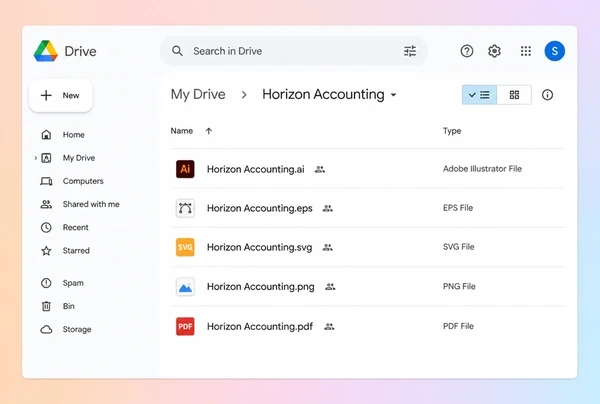Image resolution: width=600 pixels, height=404 pixels.
Task: Click the Shared with me people icon
Action: click(46, 204)
